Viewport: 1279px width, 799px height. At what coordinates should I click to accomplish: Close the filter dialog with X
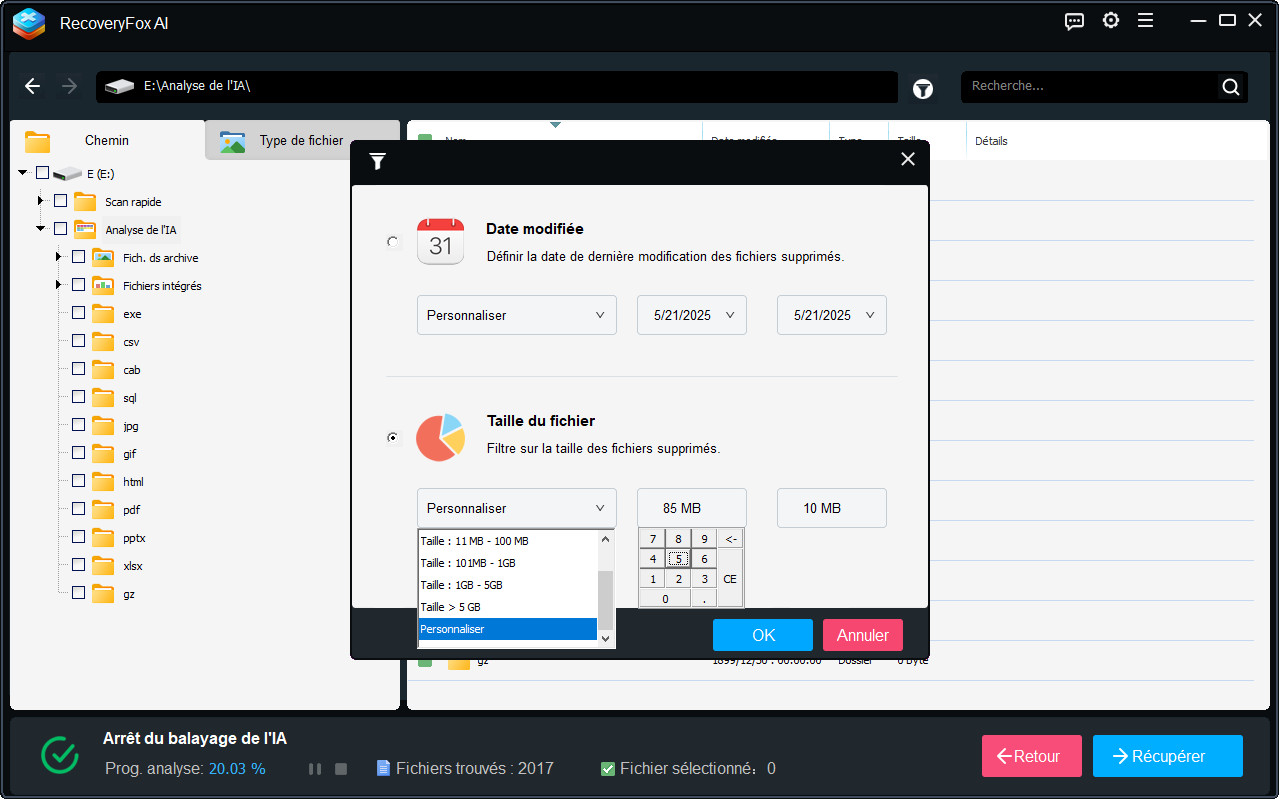click(x=908, y=159)
